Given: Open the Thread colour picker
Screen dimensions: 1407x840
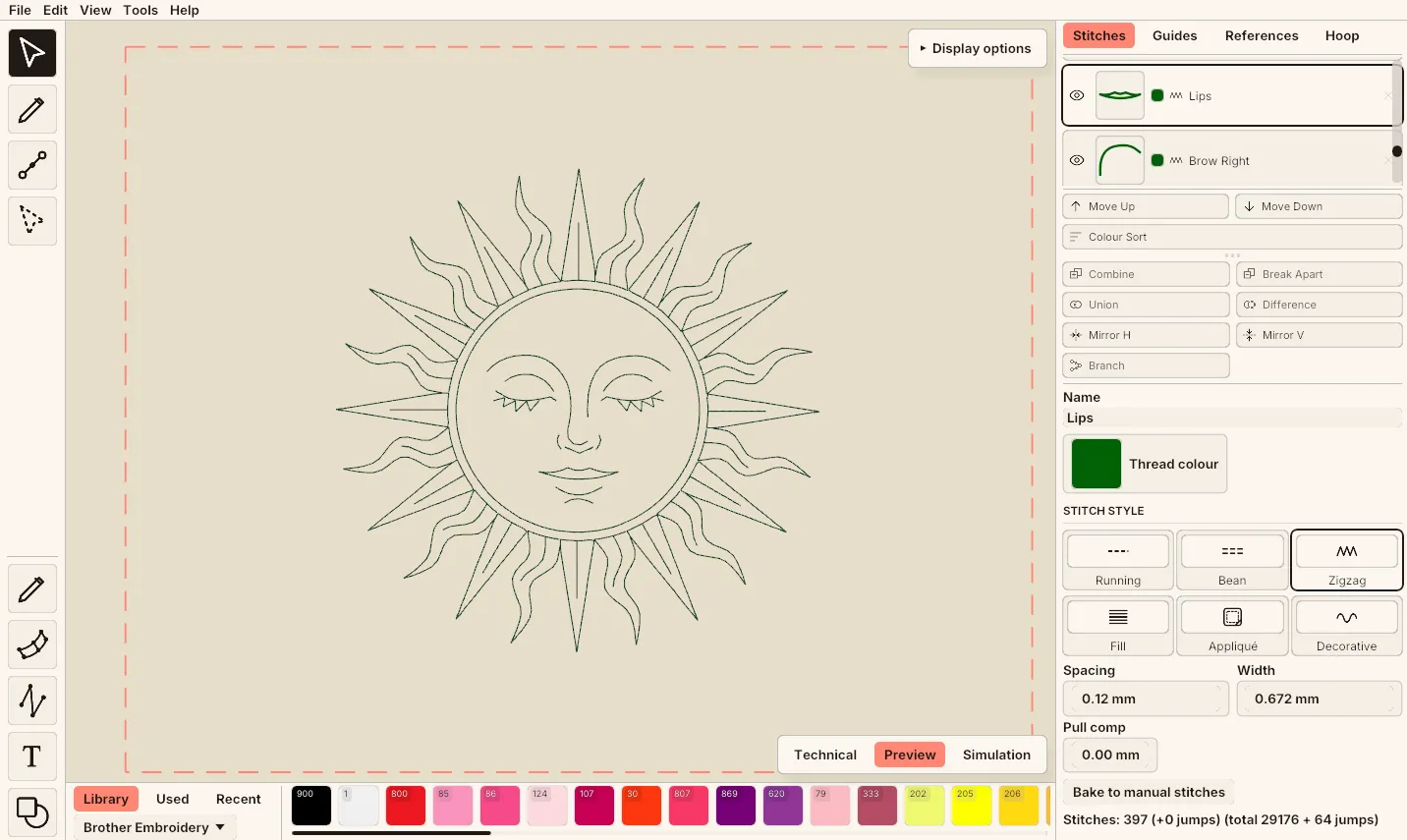Looking at the screenshot, I should [x=1145, y=464].
